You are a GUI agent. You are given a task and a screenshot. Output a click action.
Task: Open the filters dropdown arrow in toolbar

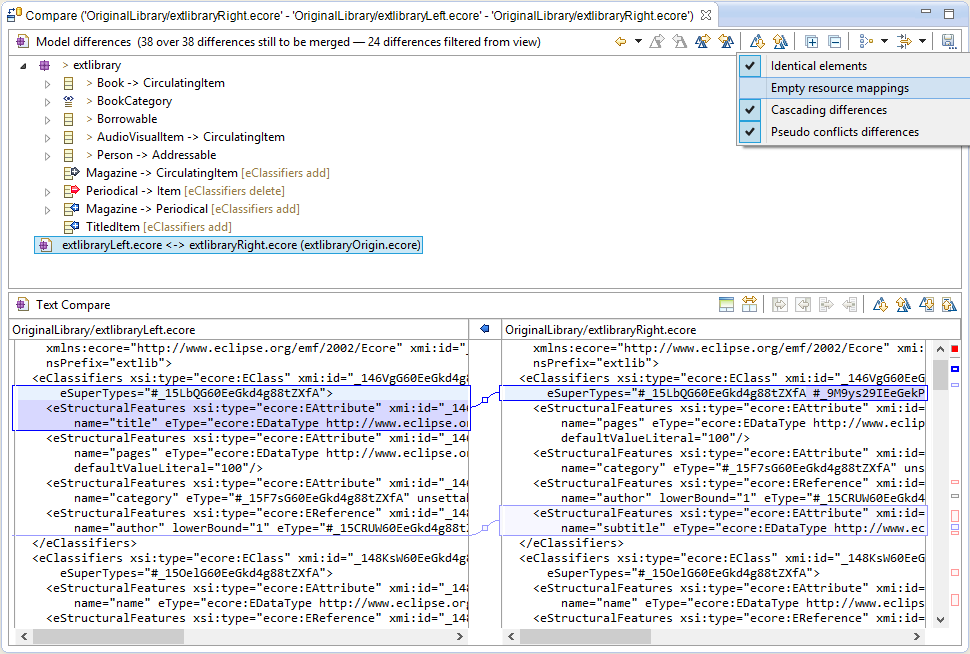[x=922, y=42]
